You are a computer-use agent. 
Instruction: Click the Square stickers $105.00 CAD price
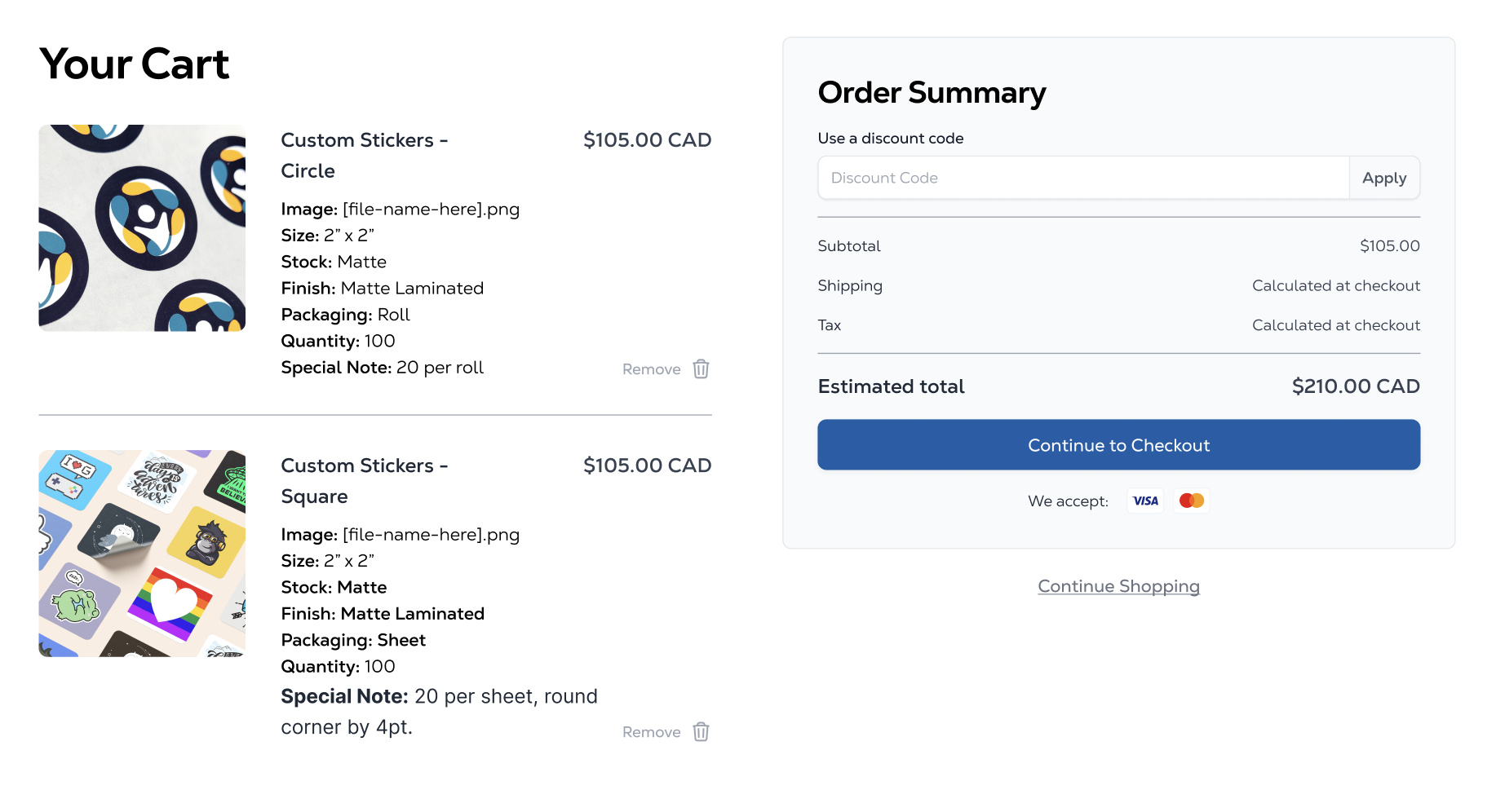point(647,466)
